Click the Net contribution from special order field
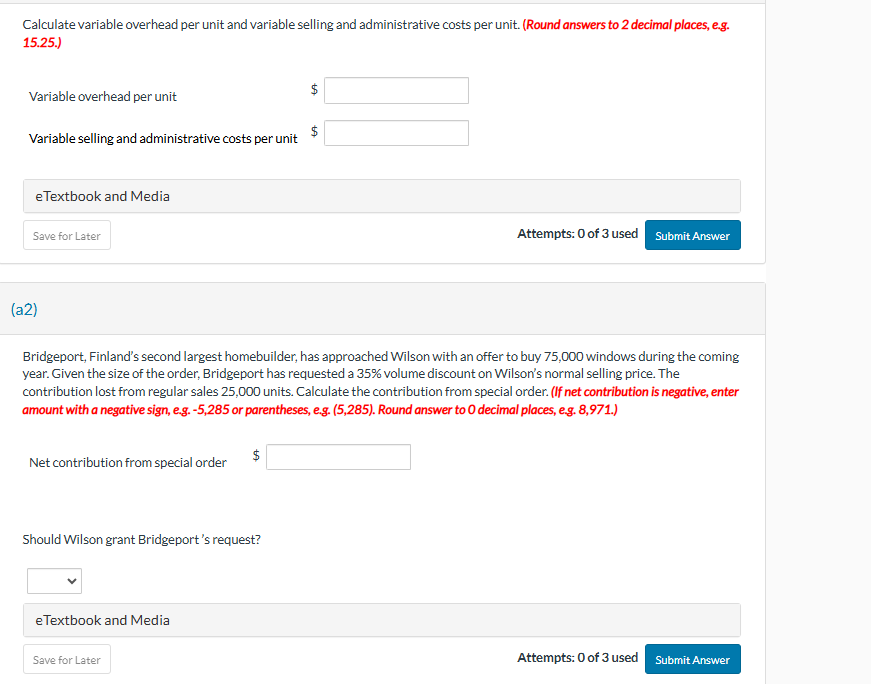Screen dimensions: 871x684 pyautogui.click(x=338, y=457)
